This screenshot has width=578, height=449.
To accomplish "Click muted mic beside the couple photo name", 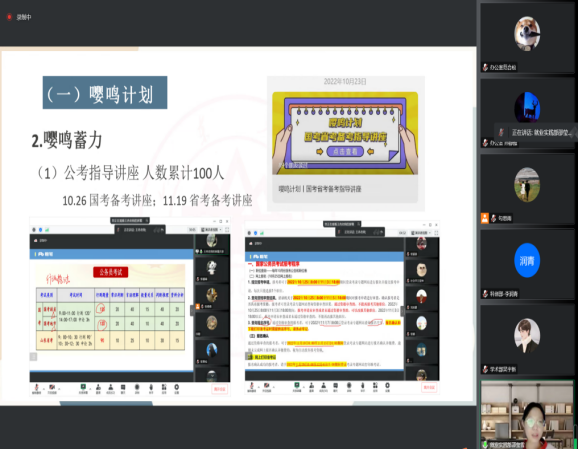I will 493,218.
